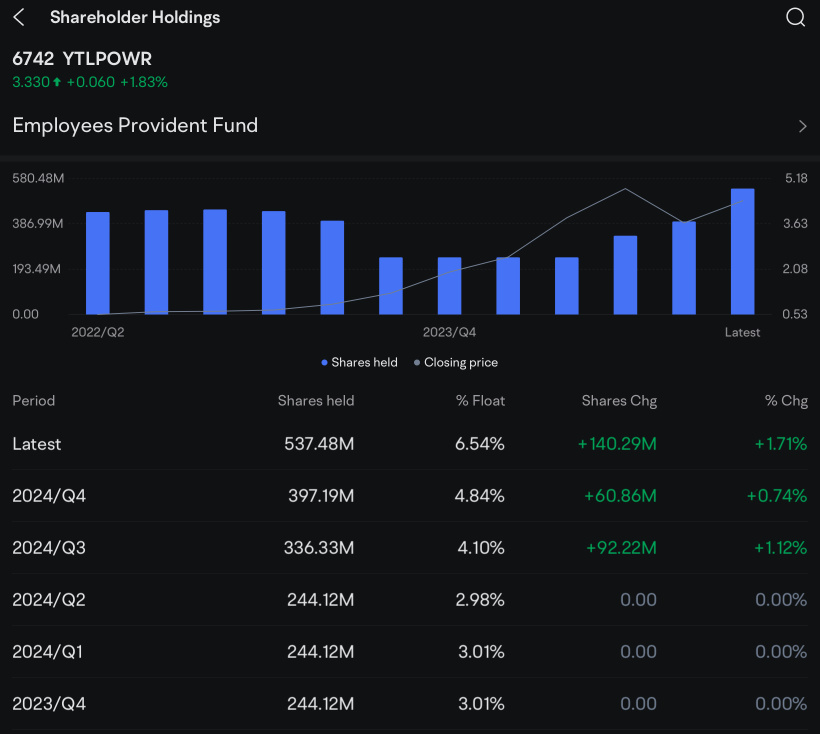Viewport: 820px width, 734px height.
Task: Select the 2024/Q1 period row
Action: tap(410, 651)
